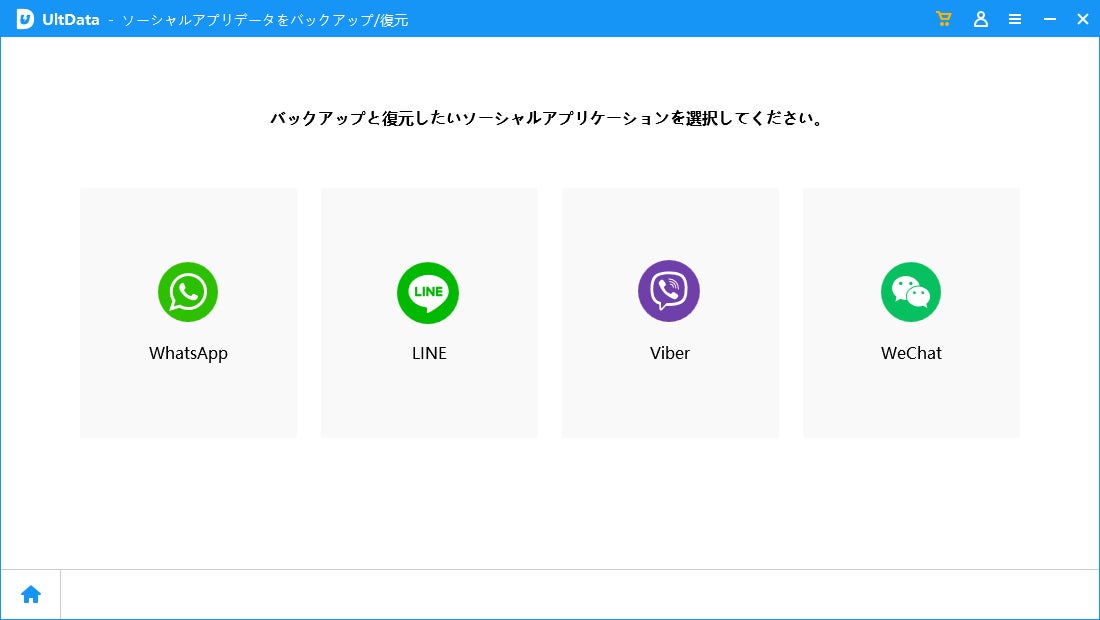Click the UltData logo in title bar
The image size is (1100, 620).
tap(25, 19)
